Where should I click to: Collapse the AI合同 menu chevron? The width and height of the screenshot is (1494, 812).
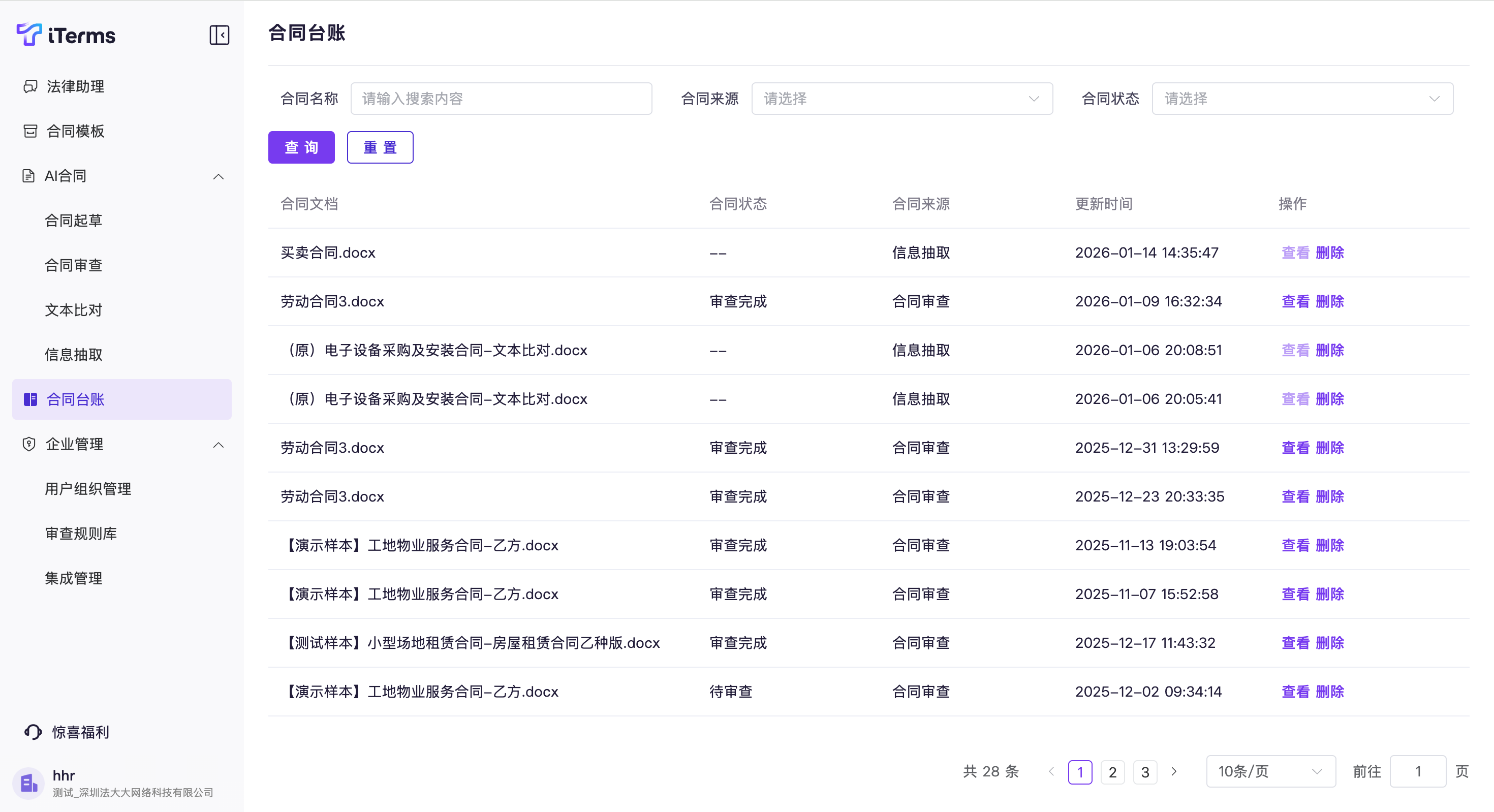(x=218, y=176)
